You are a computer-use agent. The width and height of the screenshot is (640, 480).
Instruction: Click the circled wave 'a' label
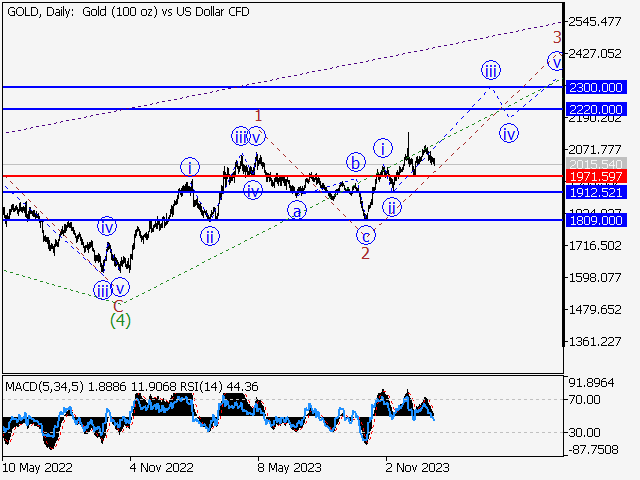click(x=297, y=210)
